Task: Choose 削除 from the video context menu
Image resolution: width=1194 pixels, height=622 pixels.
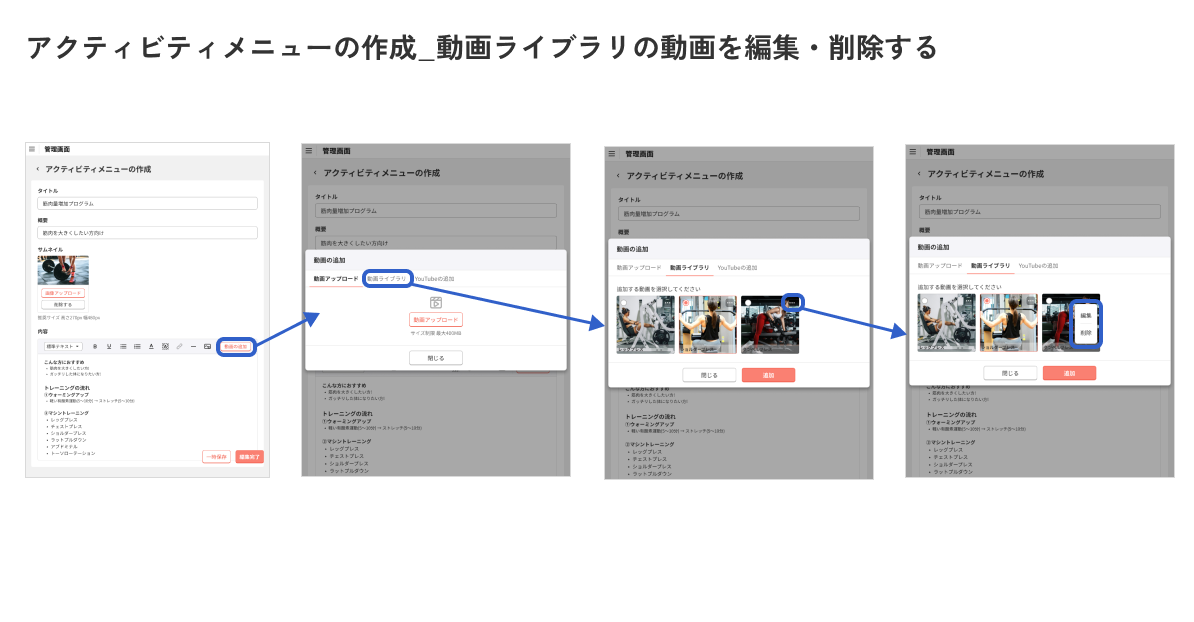Action: click(x=1085, y=332)
